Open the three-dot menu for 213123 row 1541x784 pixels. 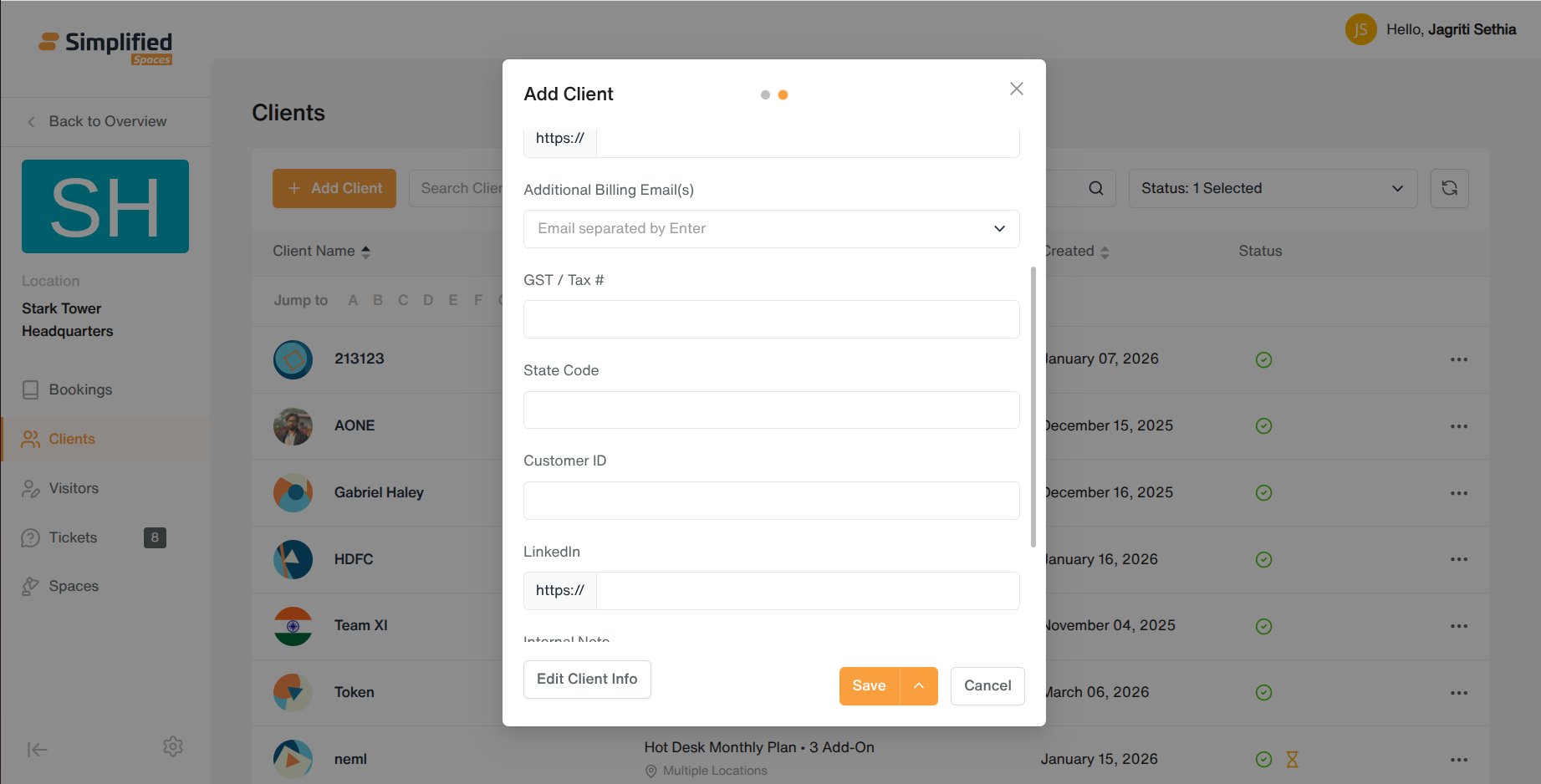(x=1459, y=359)
